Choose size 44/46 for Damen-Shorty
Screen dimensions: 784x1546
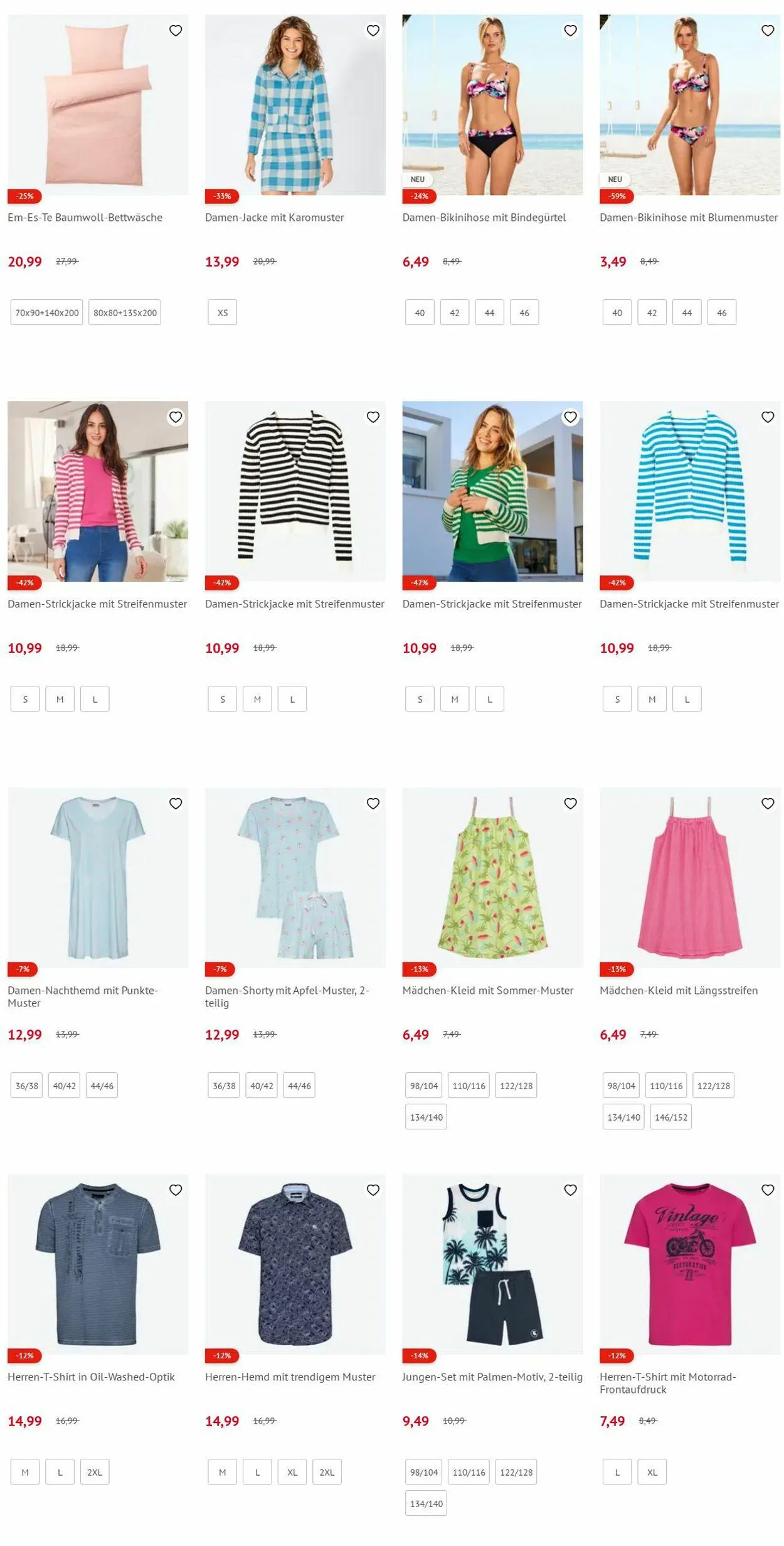299,1085
